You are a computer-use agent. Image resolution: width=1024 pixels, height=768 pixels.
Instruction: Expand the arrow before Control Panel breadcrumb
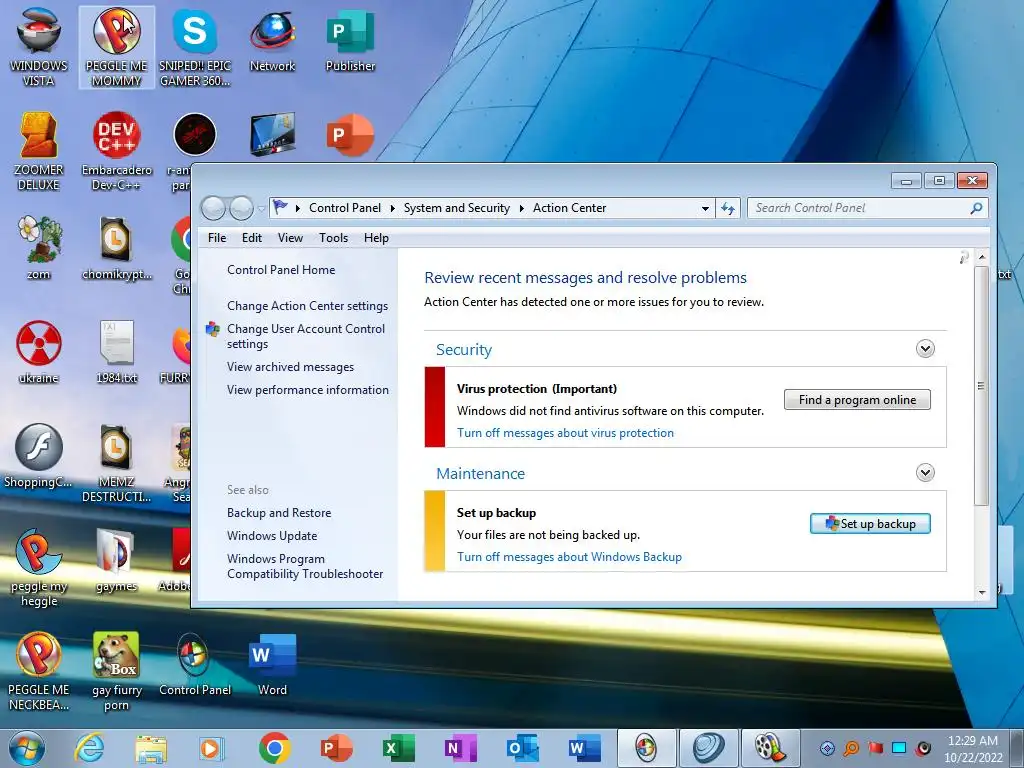[298, 208]
